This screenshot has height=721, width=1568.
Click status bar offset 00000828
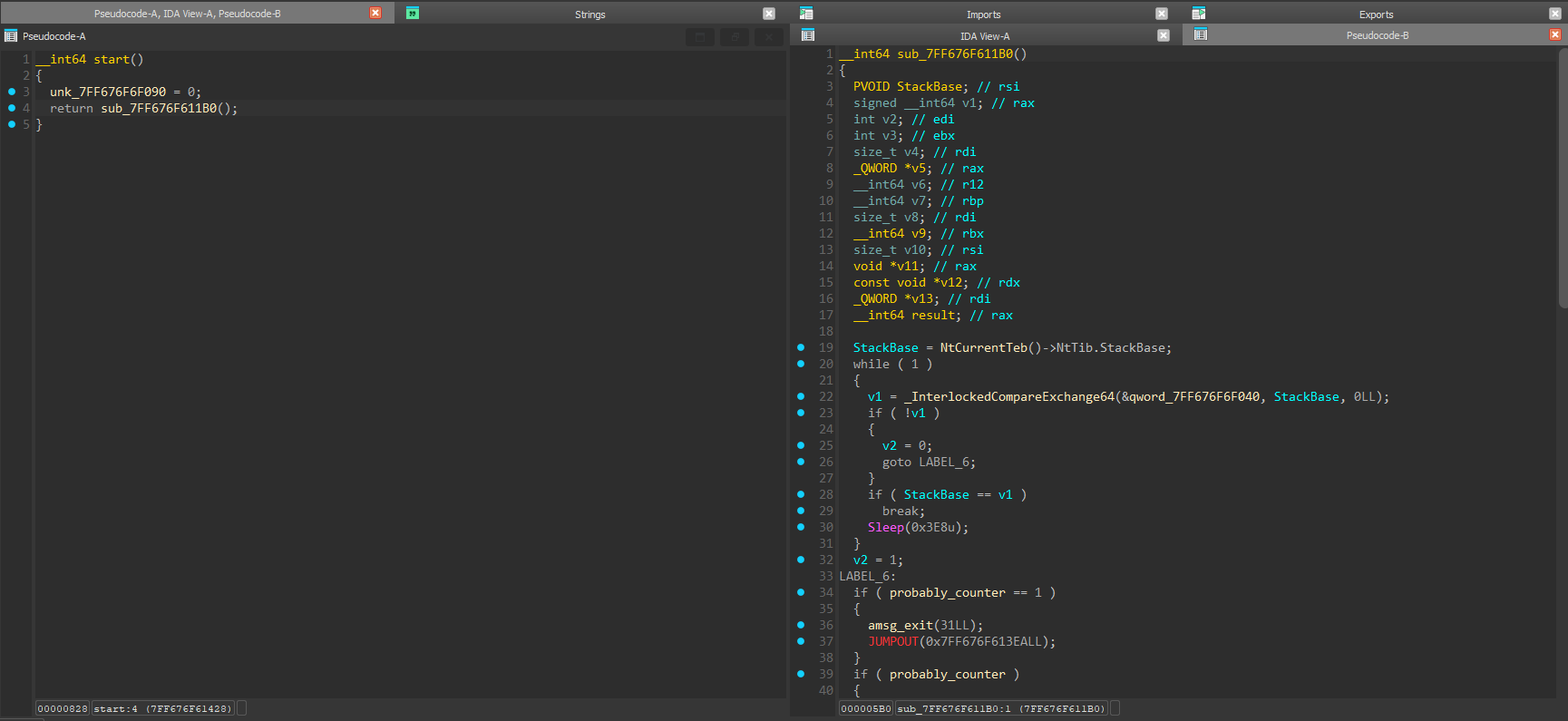(63, 708)
